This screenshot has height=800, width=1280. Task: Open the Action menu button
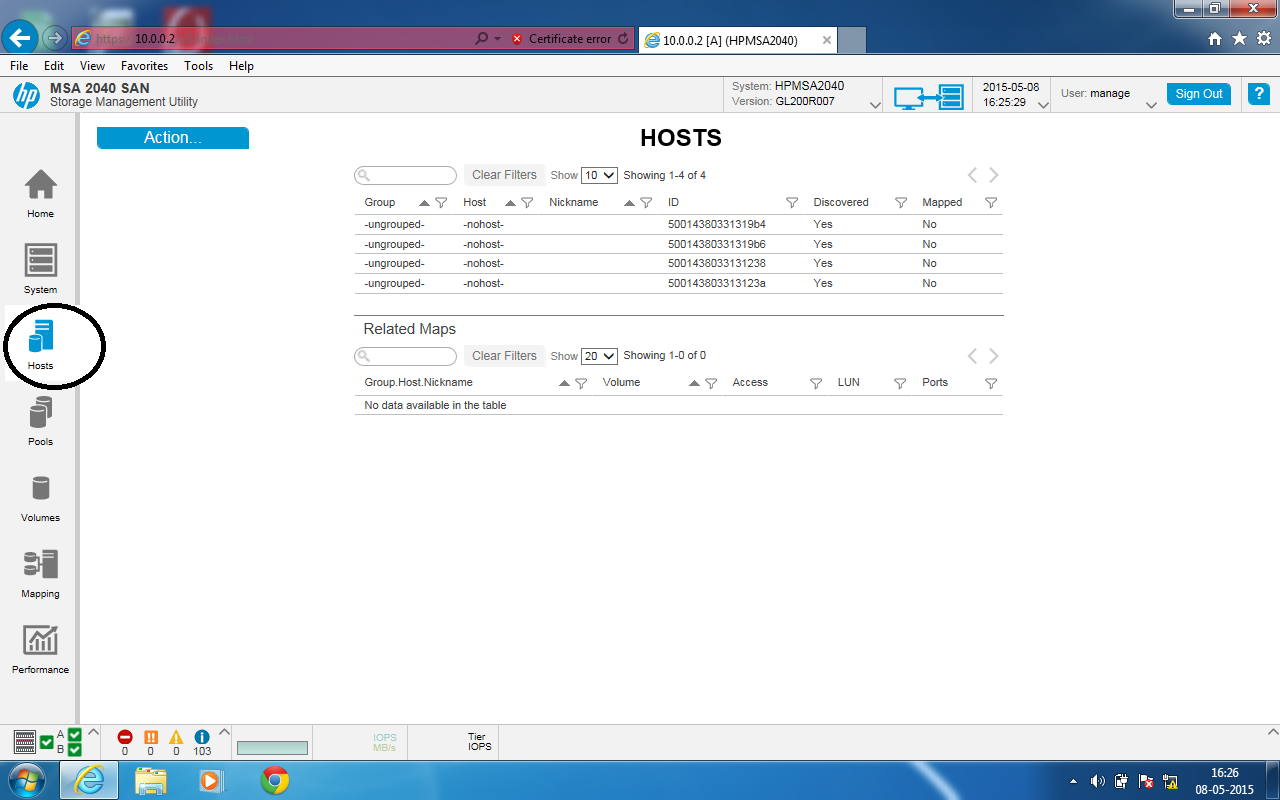pos(172,138)
